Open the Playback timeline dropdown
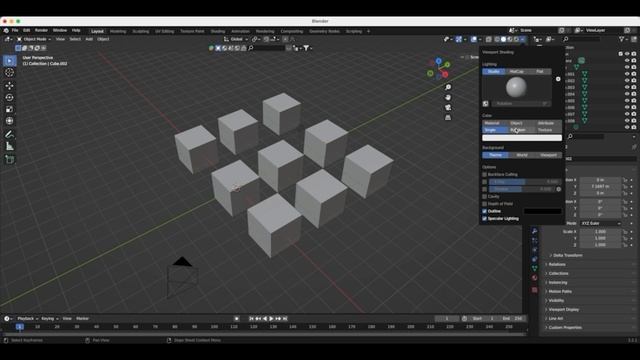Viewport: 640px width, 360px height. (x=27, y=318)
